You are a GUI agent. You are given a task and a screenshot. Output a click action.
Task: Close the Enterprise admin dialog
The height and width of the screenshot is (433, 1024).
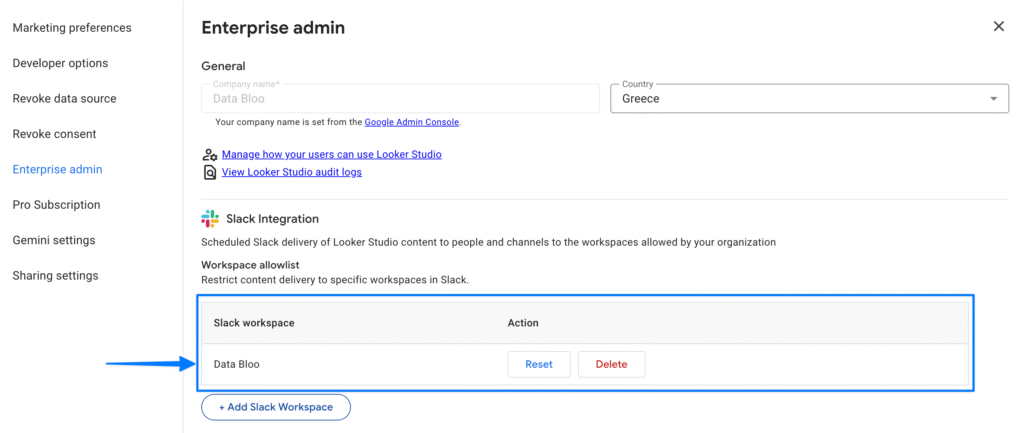998,27
